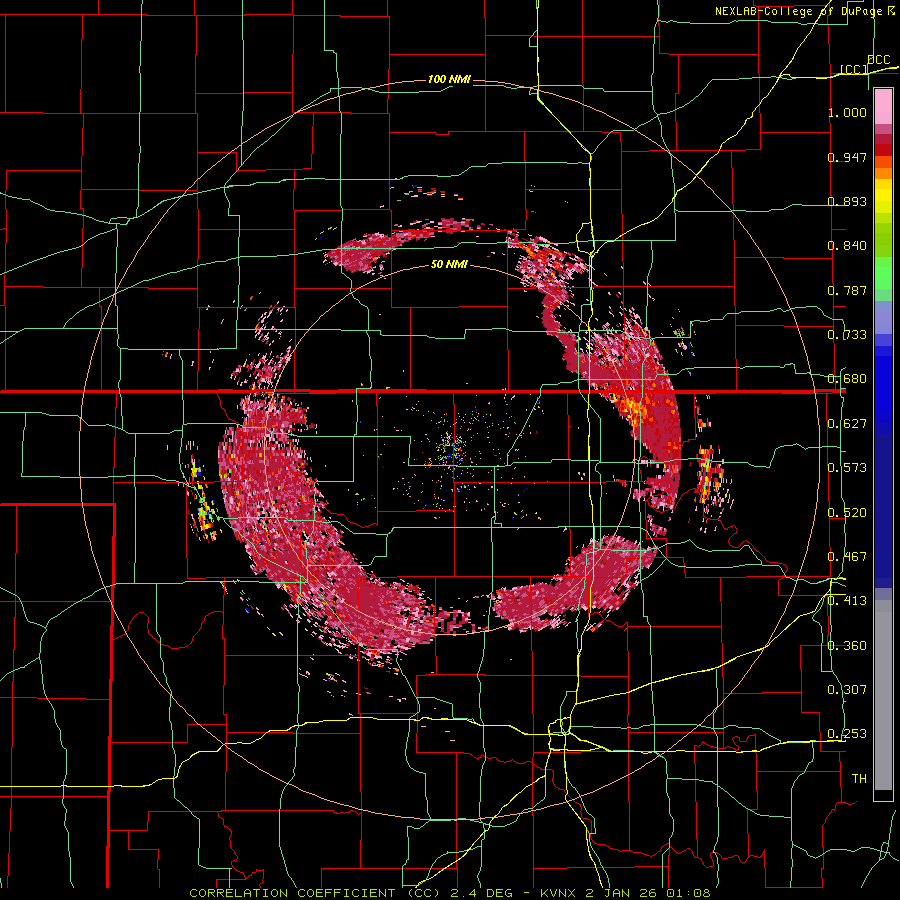Screen dimensions: 900x900
Task: Pick the light pink band topping the color bar
Action: (x=883, y=106)
